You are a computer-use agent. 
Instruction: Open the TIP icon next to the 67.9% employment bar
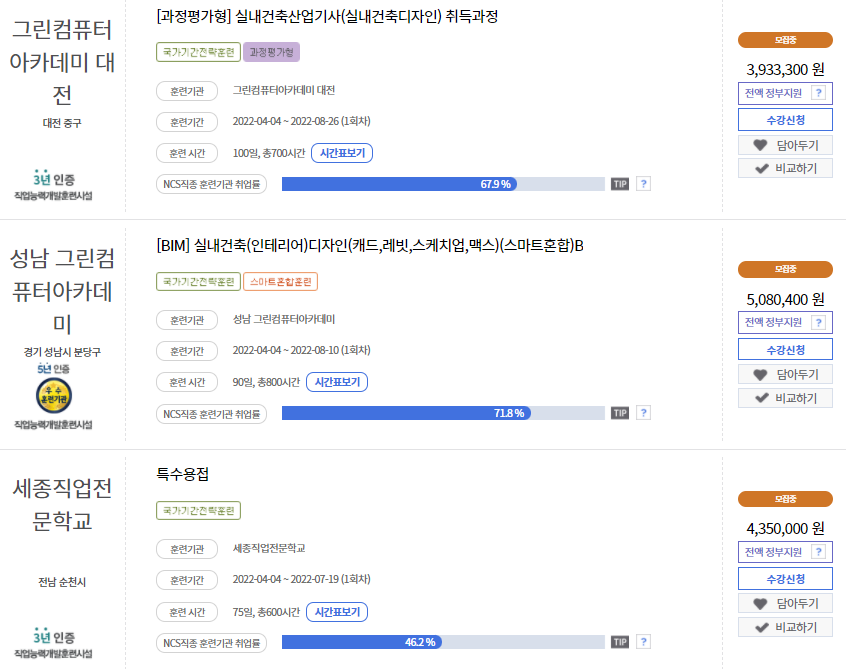pos(620,183)
